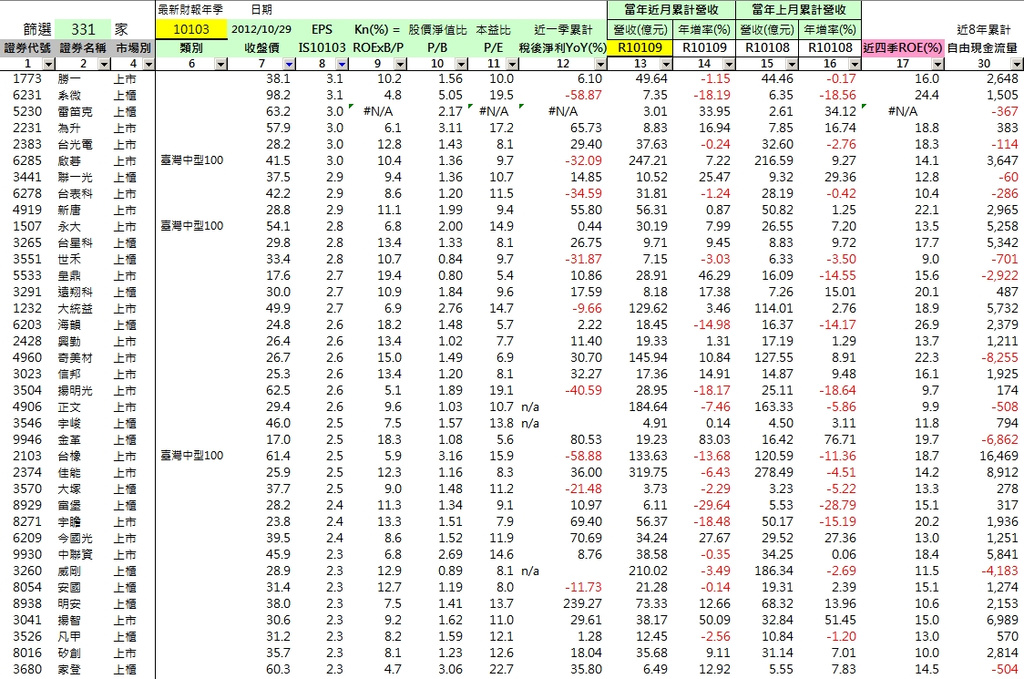Image resolution: width=1024 pixels, height=679 pixels.
Task: Click 臺灣中型100 in the 6285 row
Action: 191,161
